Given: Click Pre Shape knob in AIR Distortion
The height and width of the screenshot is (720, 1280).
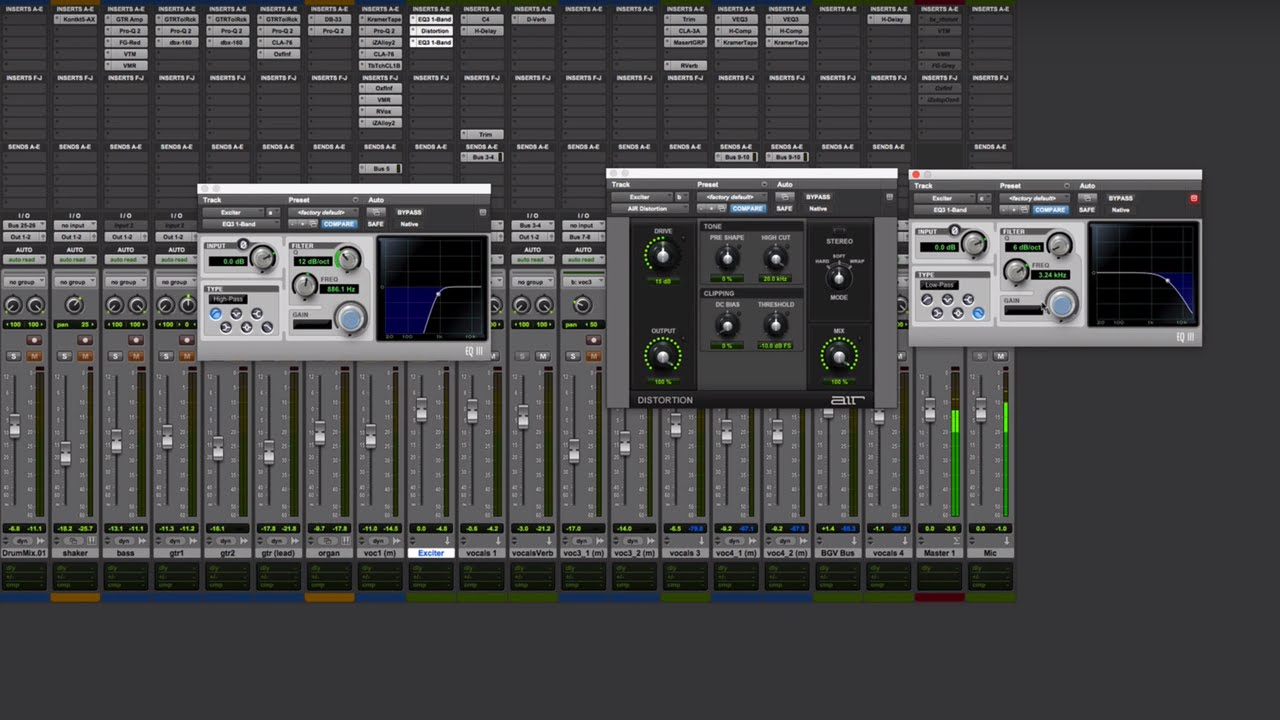Looking at the screenshot, I should pyautogui.click(x=727, y=258).
